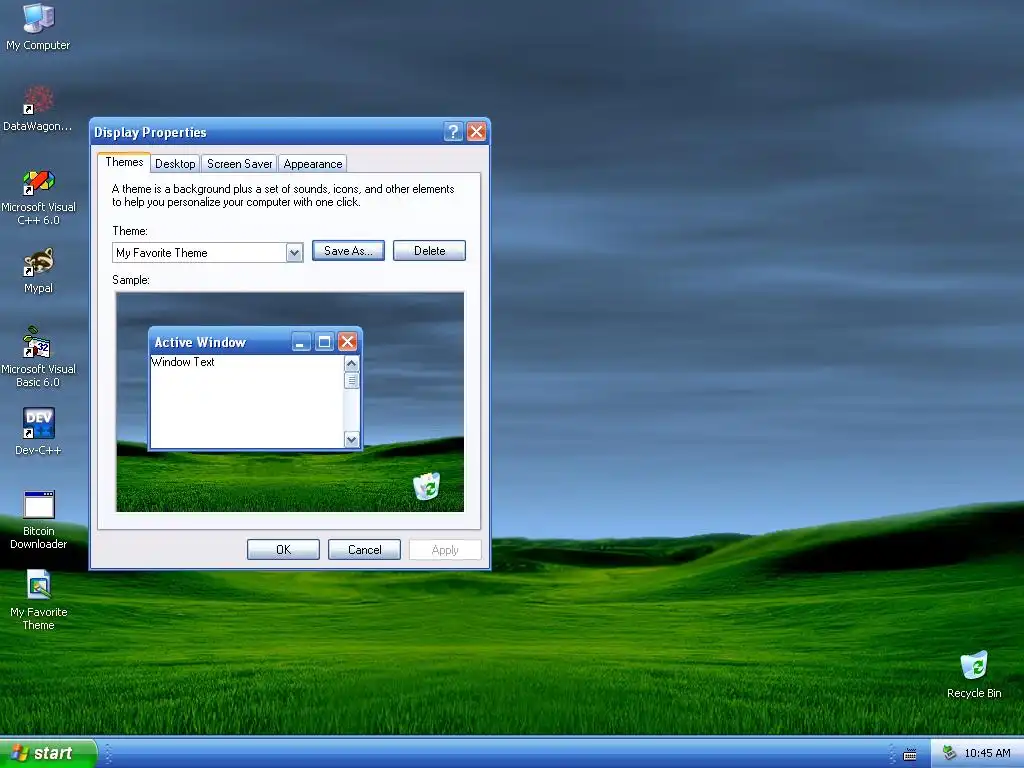Screen dimensions: 1024x768
Task: Click the sample window red close button
Action: pyautogui.click(x=347, y=342)
